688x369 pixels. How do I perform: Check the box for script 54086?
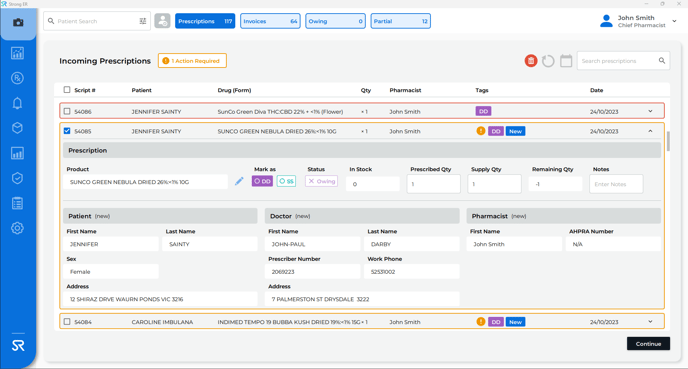(67, 111)
